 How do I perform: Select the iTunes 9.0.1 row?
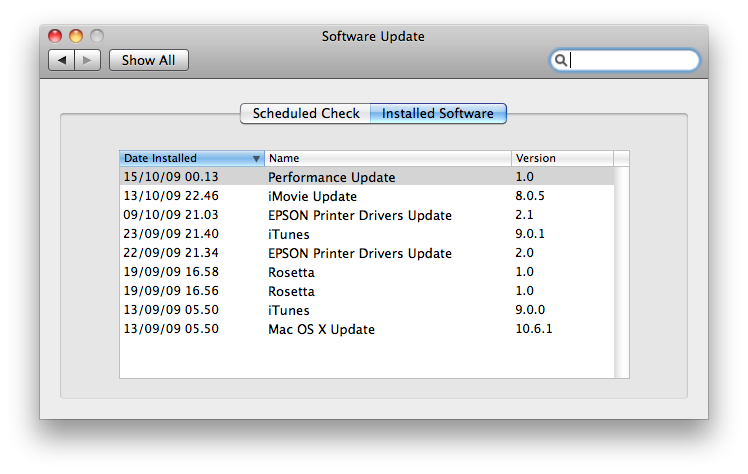[367, 234]
